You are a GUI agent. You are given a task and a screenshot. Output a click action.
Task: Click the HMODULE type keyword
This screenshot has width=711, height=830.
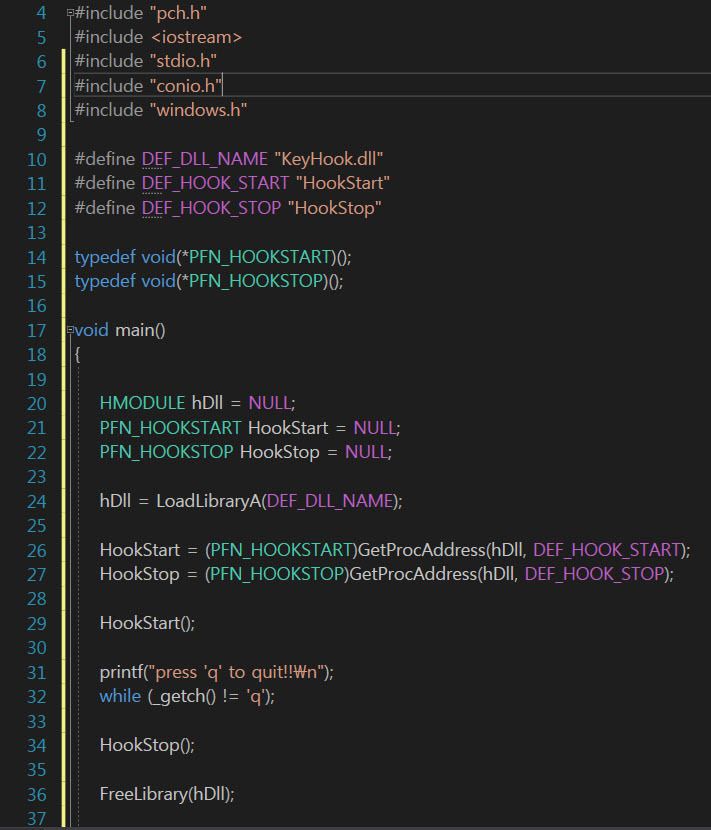click(142, 403)
